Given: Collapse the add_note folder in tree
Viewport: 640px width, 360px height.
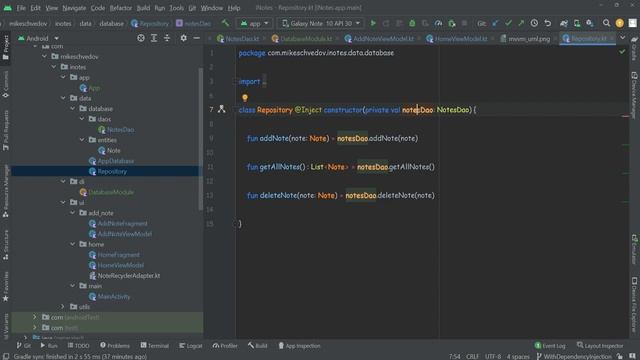Looking at the screenshot, I should [73, 213].
